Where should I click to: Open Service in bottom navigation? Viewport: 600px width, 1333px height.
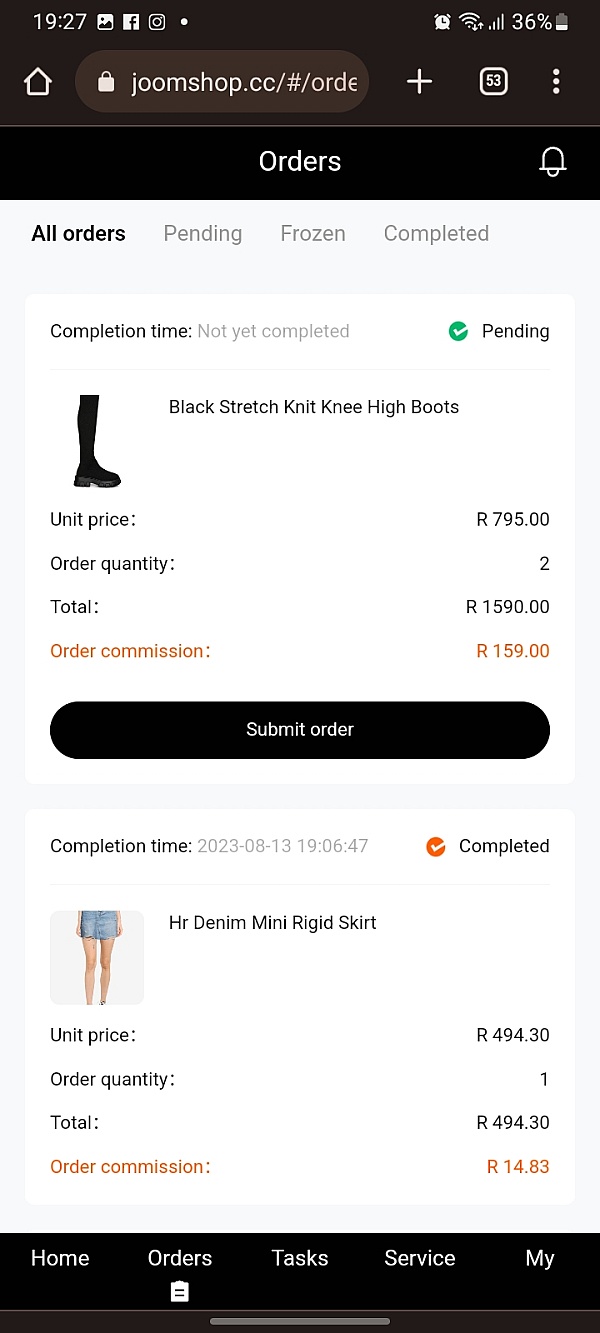pos(420,1258)
